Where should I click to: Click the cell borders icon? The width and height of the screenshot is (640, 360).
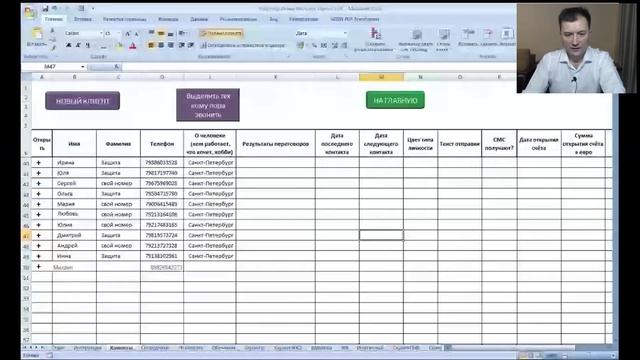[x=104, y=45]
